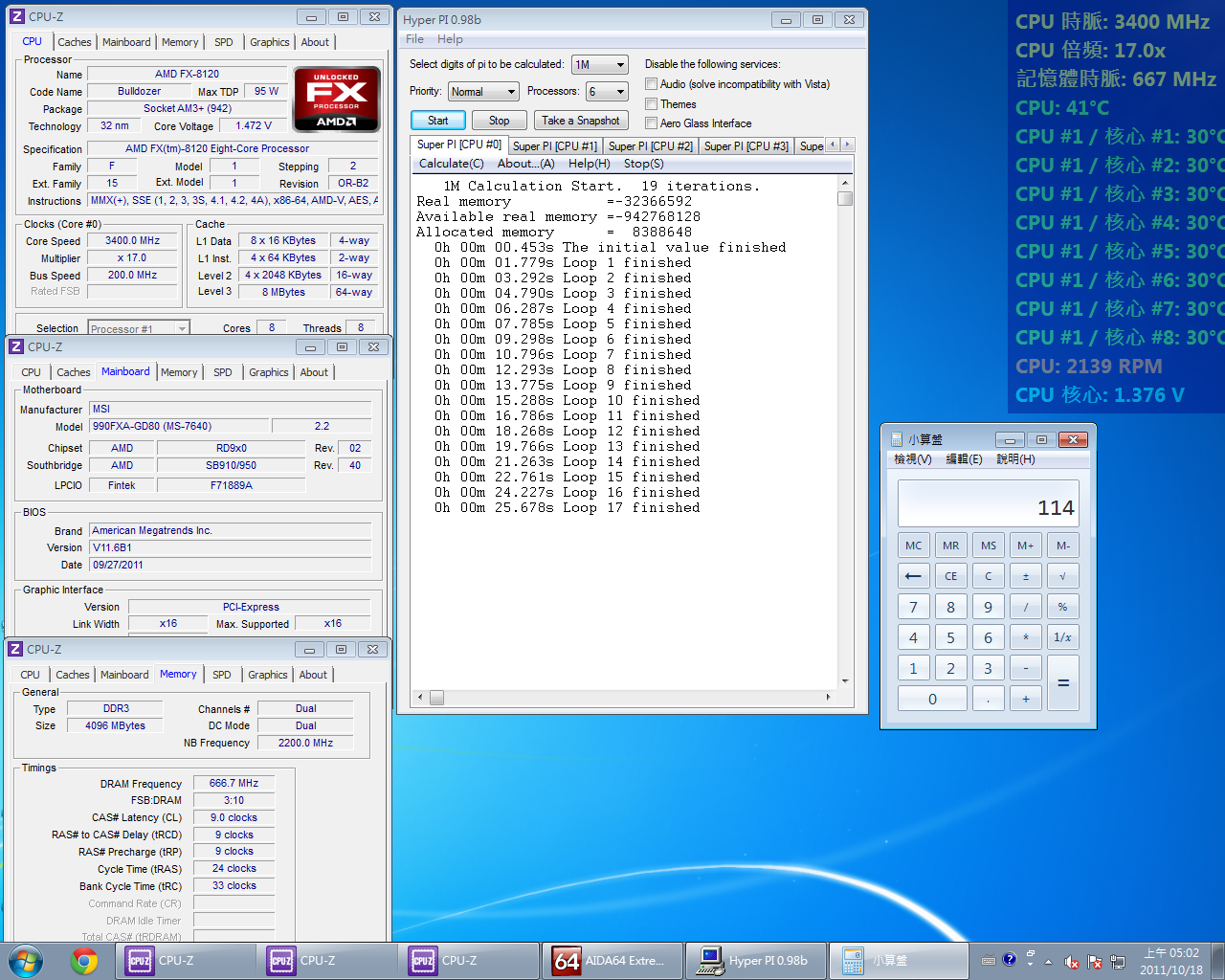The width and height of the screenshot is (1225, 980).
Task: Open the Calculate(C) menu in Super PI
Action: 452,164
